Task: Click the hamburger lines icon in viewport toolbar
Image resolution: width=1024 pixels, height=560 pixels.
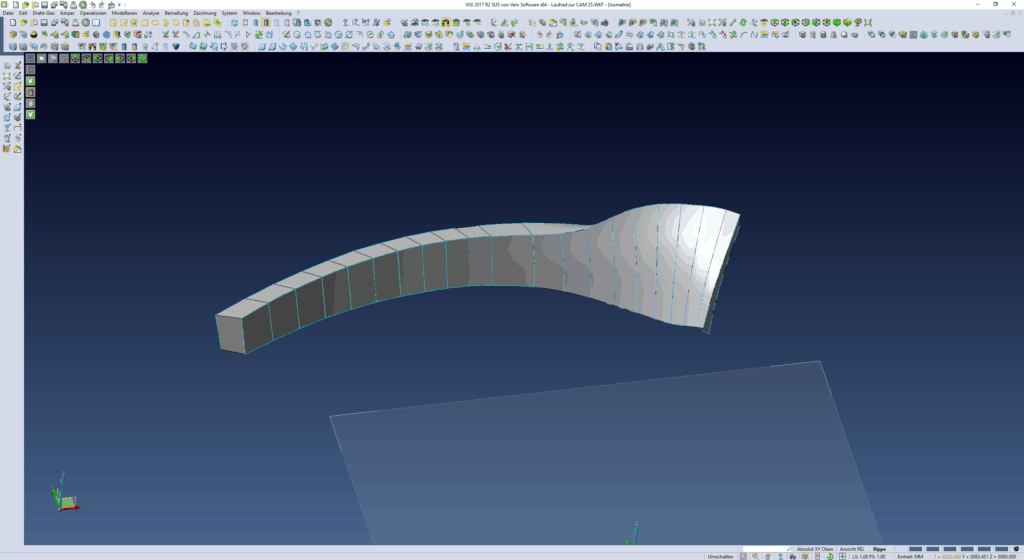Action: pos(30,58)
